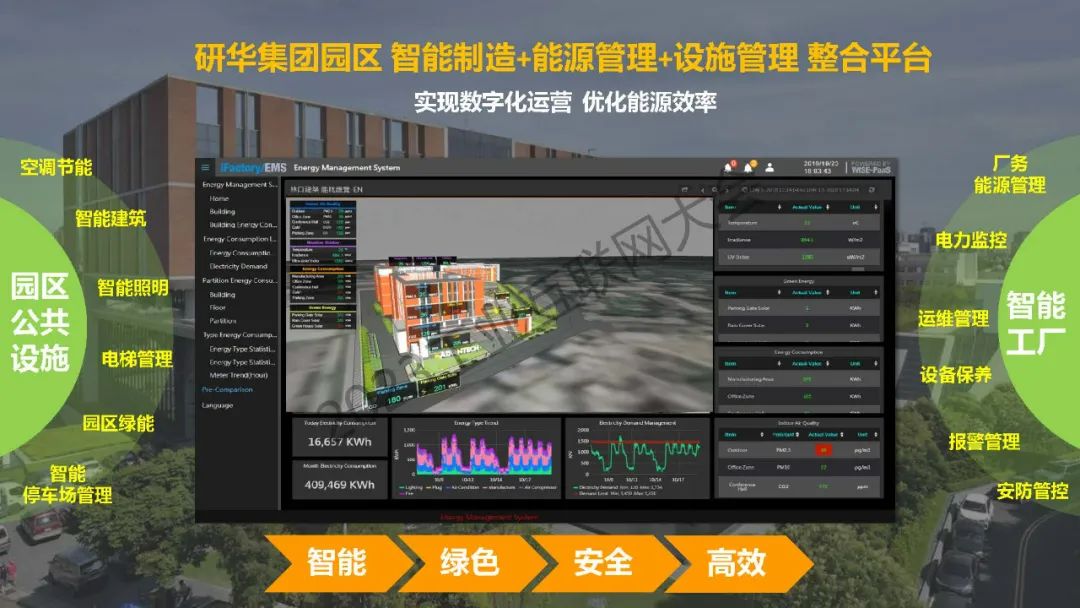Select Pre-Comparison in the sidebar
This screenshot has width=1080, height=608.
pos(227,389)
